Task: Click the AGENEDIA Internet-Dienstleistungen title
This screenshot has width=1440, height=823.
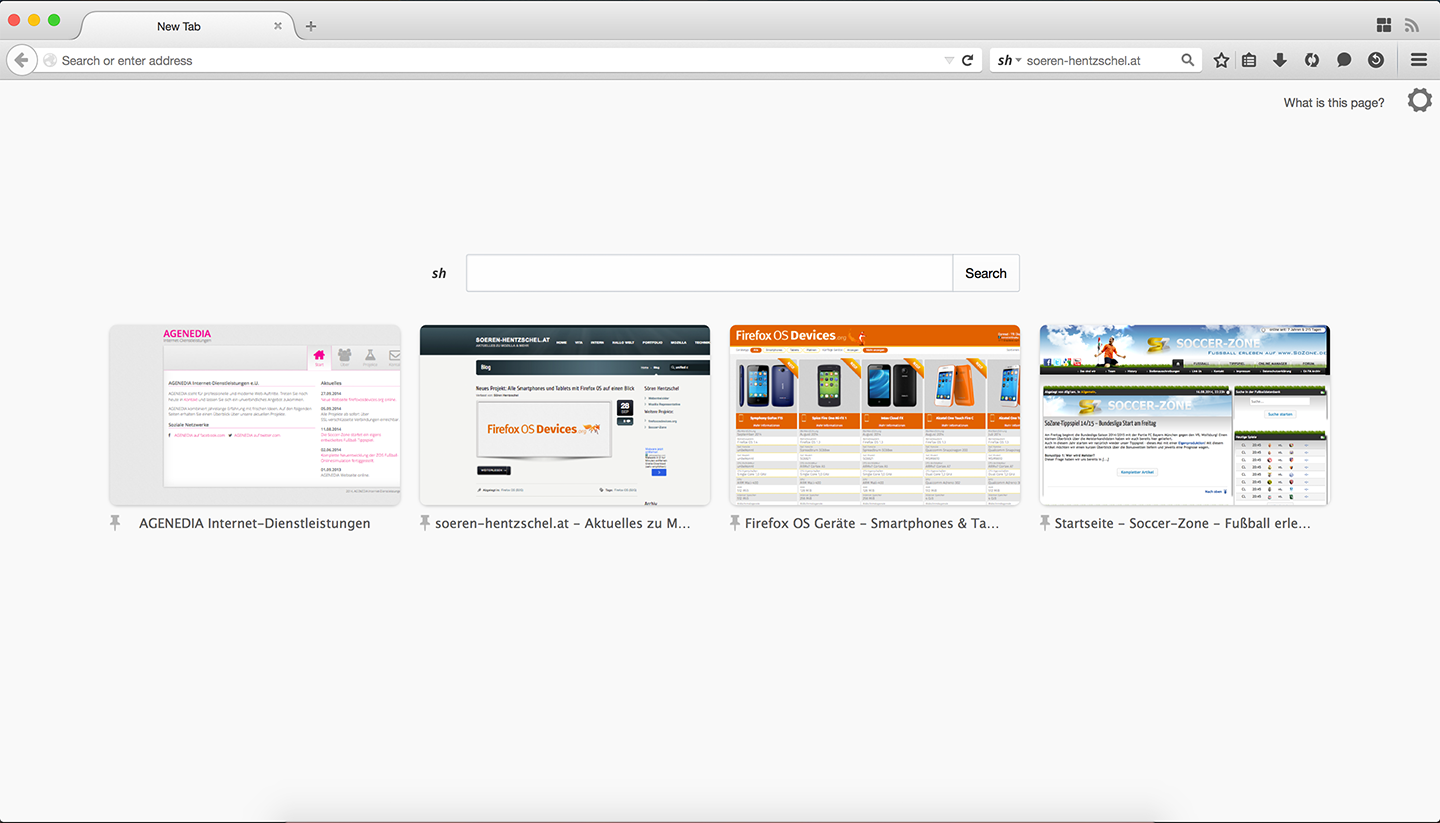Action: click(x=255, y=523)
